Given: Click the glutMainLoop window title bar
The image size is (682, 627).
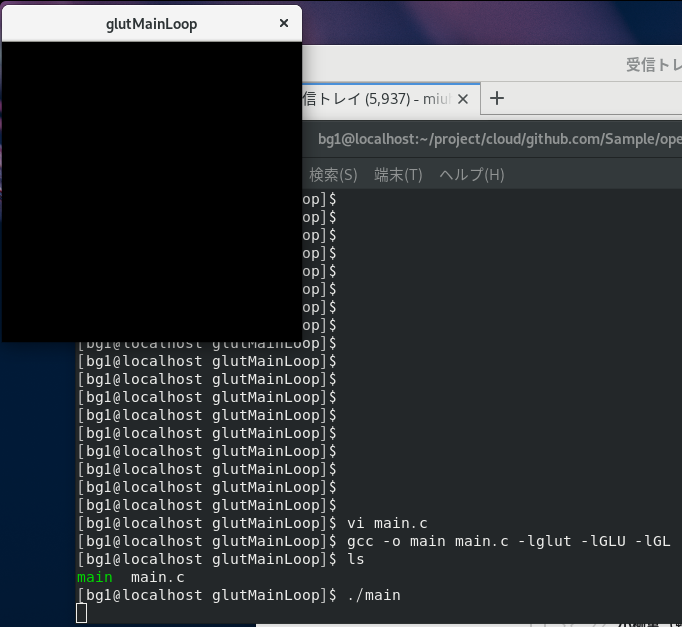Looking at the screenshot, I should tap(151, 23).
